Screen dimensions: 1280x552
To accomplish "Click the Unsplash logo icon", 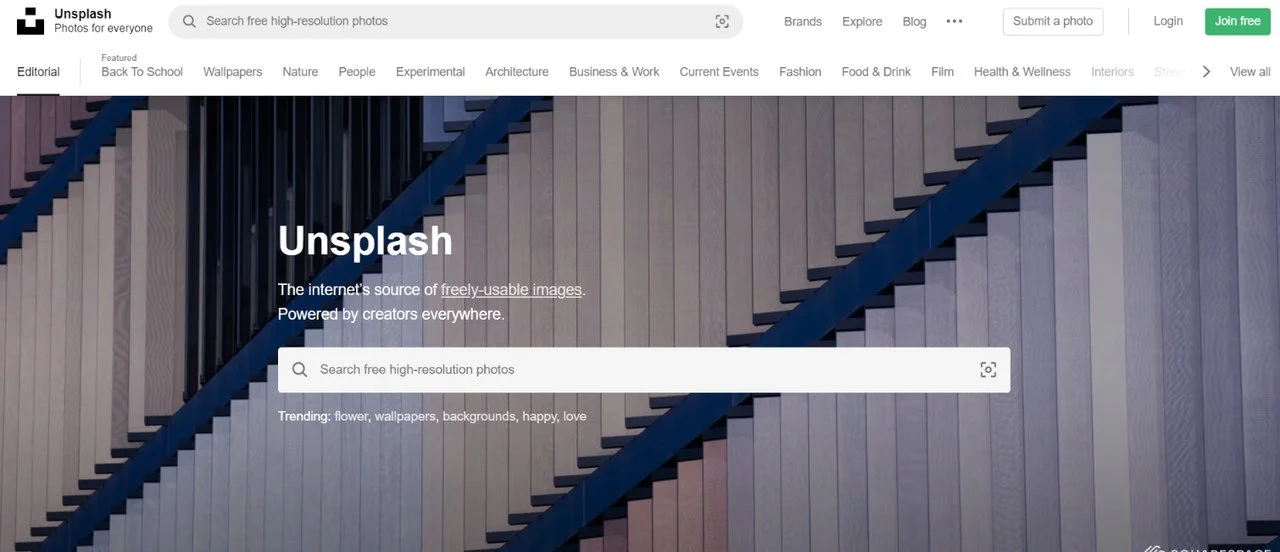I will pos(31,21).
